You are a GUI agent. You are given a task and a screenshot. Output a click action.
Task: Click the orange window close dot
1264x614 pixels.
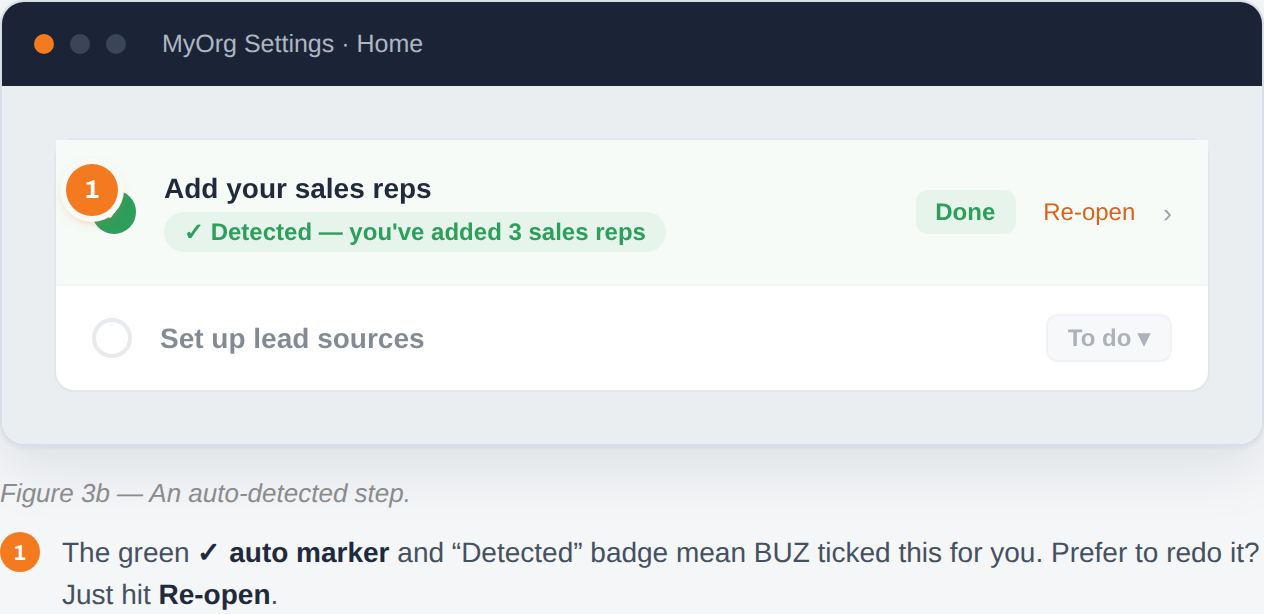[x=44, y=44]
